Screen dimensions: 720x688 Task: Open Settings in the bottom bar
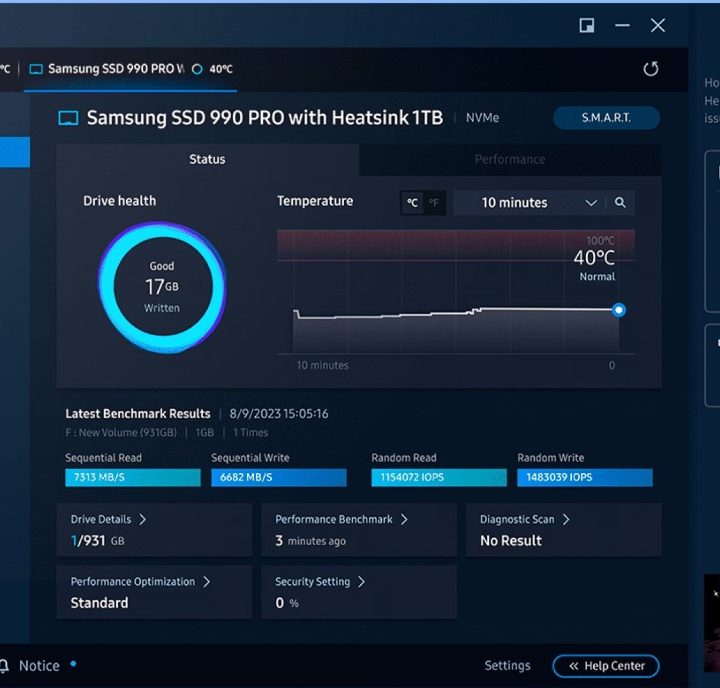507,665
